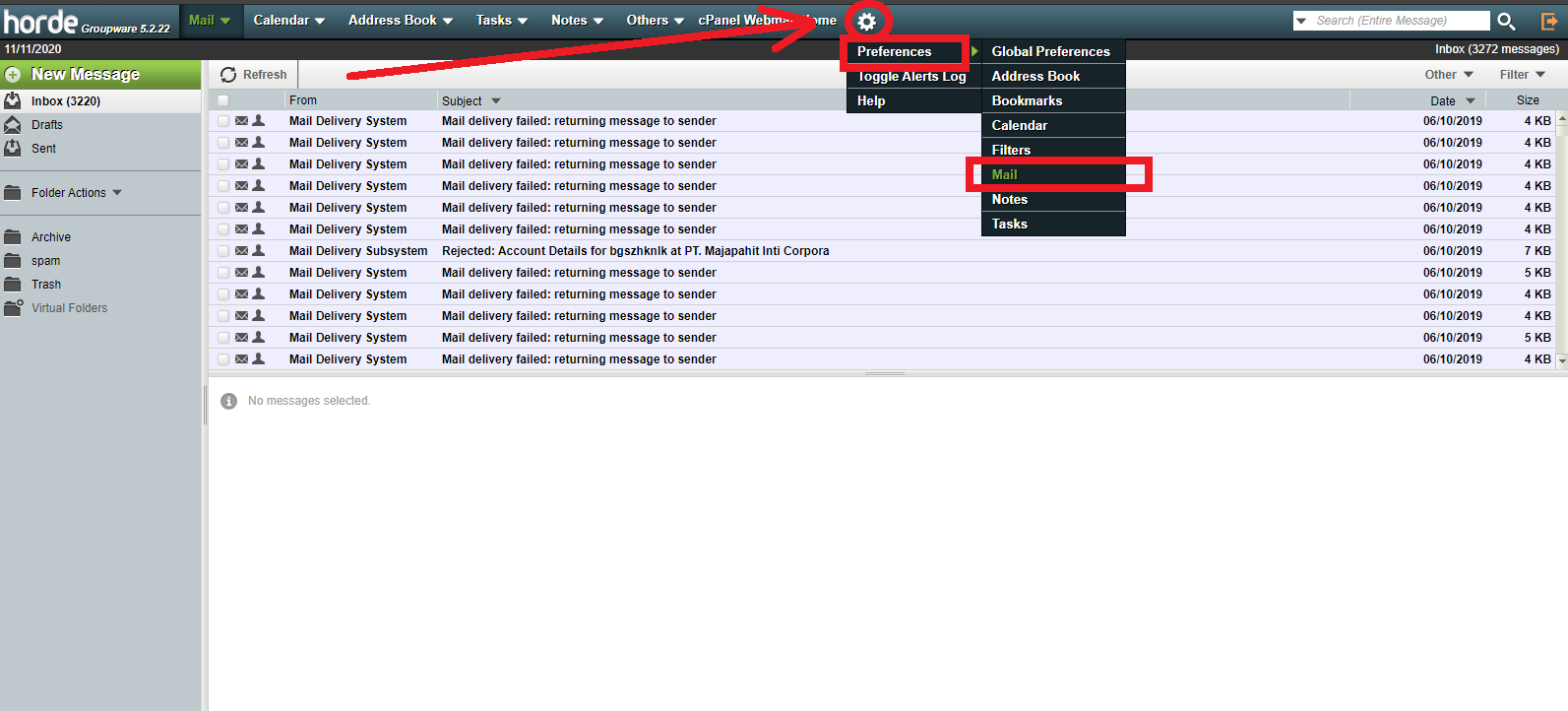Open the Drafts folder
The height and width of the screenshot is (711, 1568).
46,125
